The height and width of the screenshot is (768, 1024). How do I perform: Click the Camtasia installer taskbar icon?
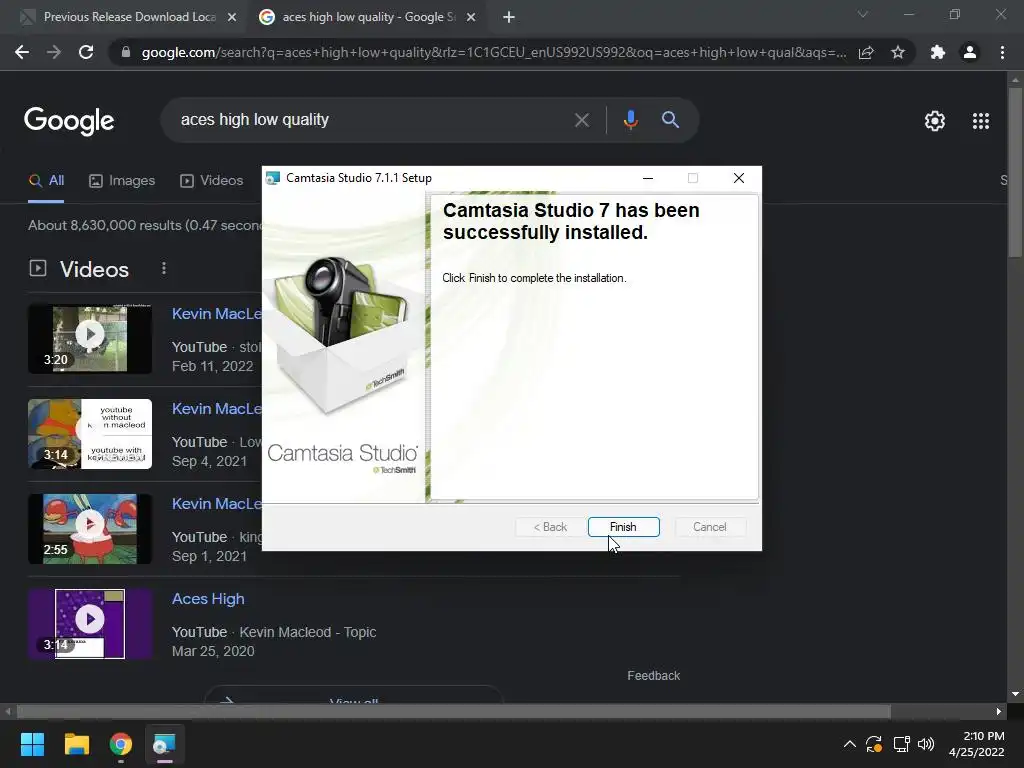(x=164, y=744)
